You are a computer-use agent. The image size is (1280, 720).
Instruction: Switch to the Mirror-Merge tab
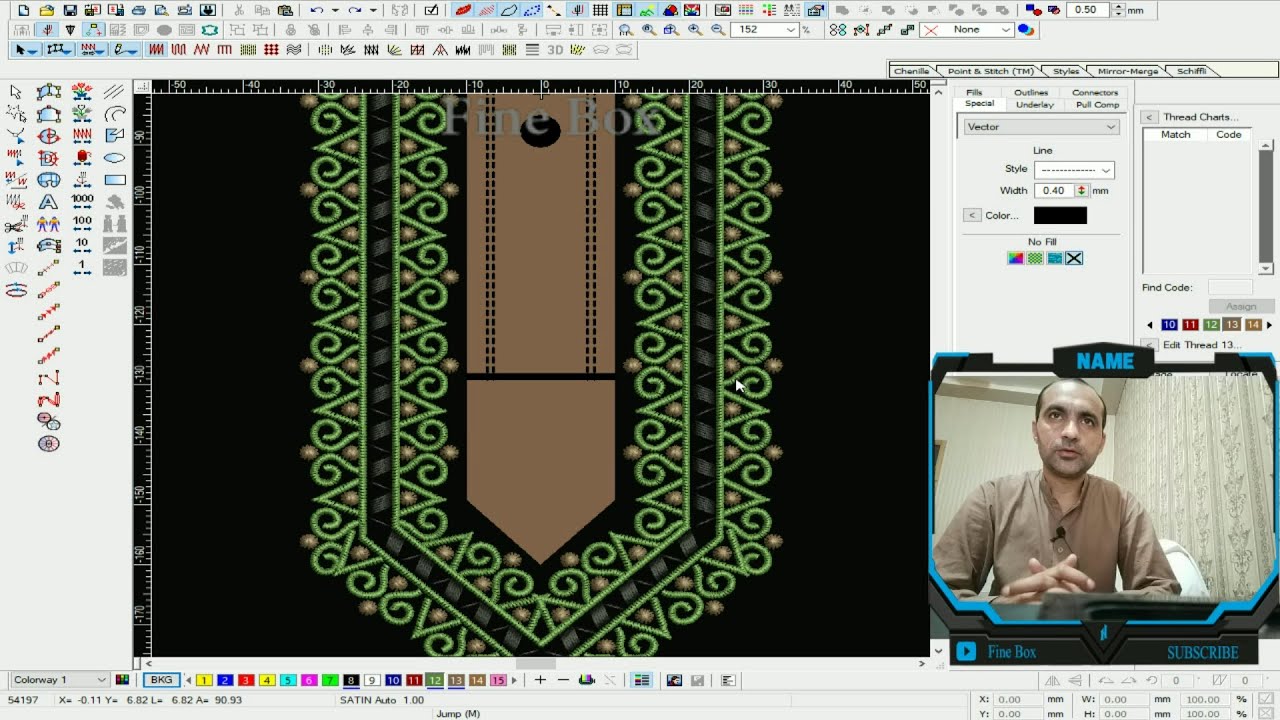(x=1127, y=71)
